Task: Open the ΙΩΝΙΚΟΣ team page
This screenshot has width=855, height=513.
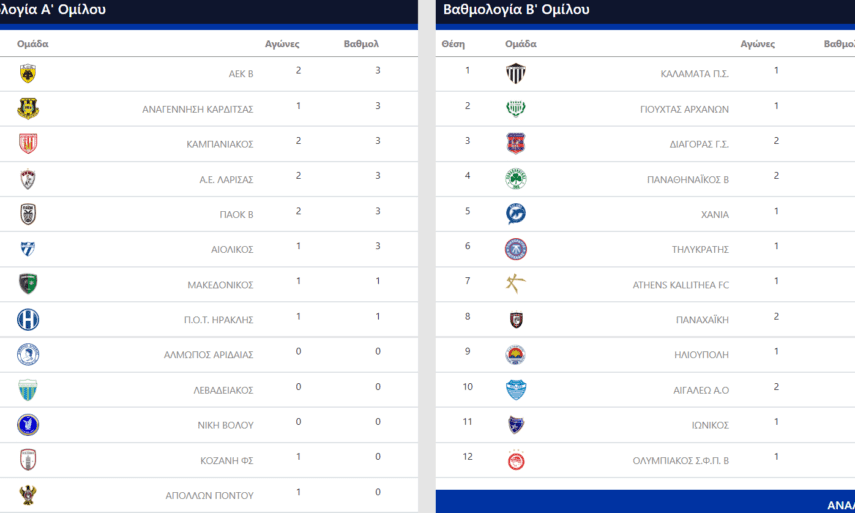Action: (x=710, y=425)
